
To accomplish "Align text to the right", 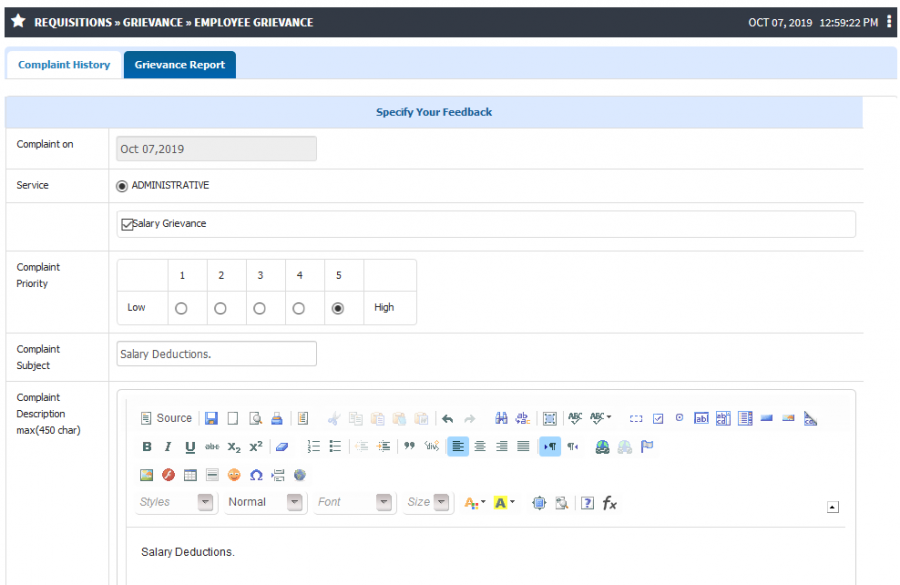I will click(x=502, y=447).
